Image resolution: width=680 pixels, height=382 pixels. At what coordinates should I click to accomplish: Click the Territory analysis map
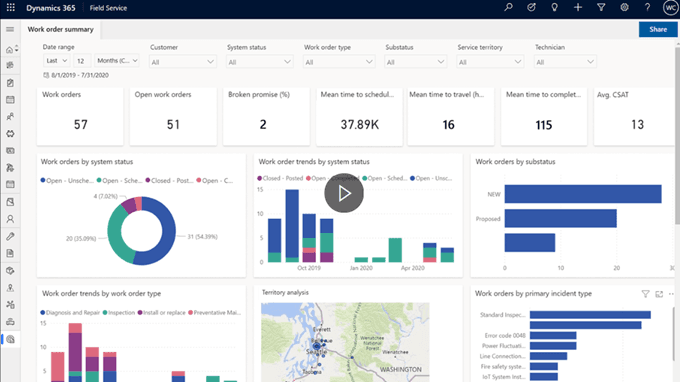tap(345, 342)
